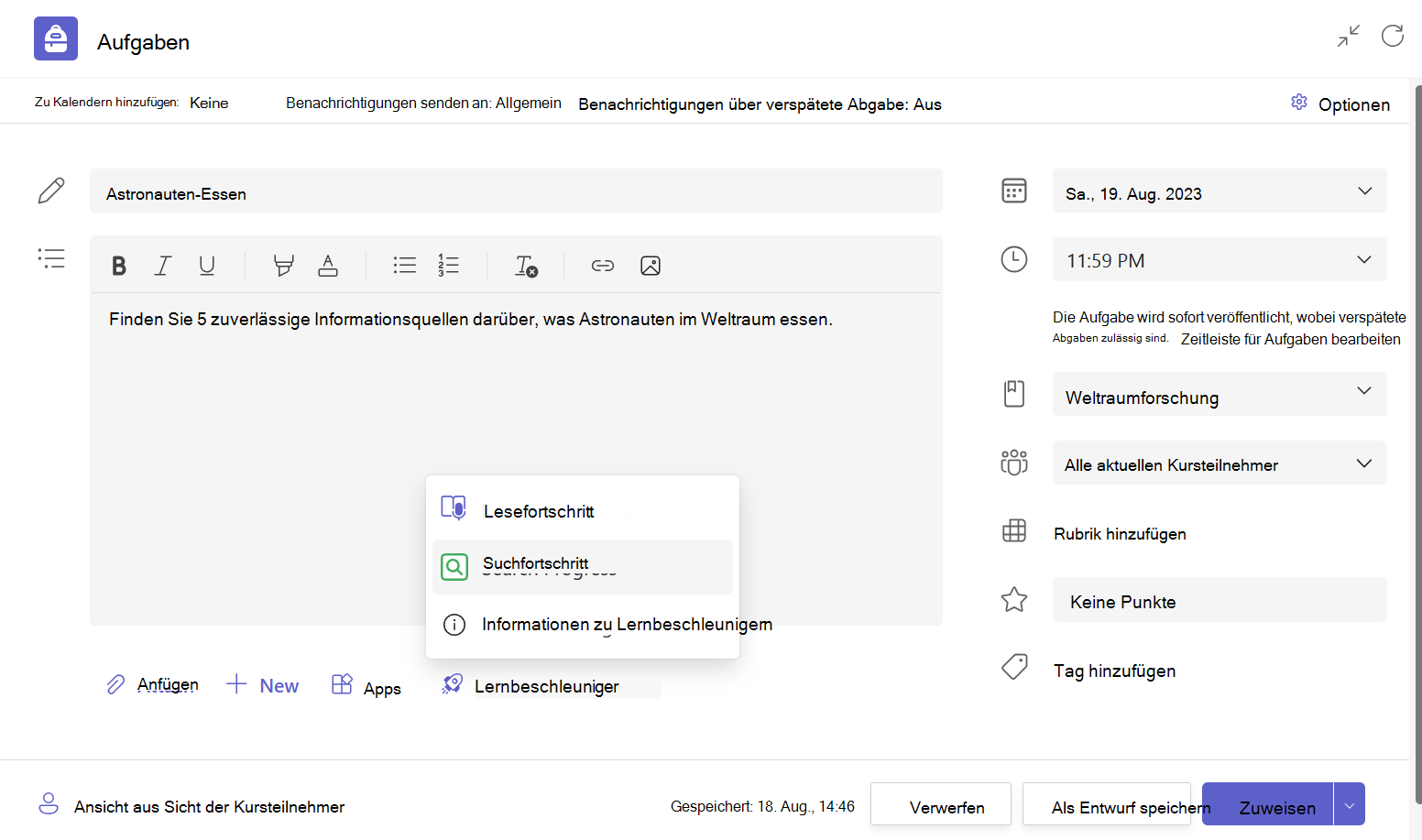Open the Alle aktuellen Kursteilnehmer dropdown
This screenshot has height=840, width=1422.
1220,463
